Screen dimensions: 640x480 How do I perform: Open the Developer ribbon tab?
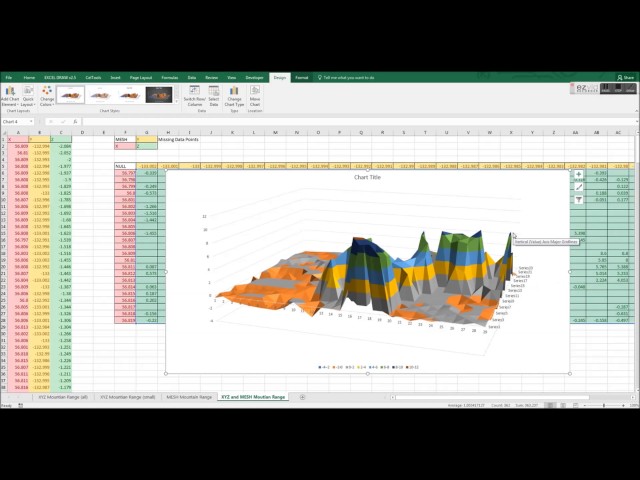point(254,78)
